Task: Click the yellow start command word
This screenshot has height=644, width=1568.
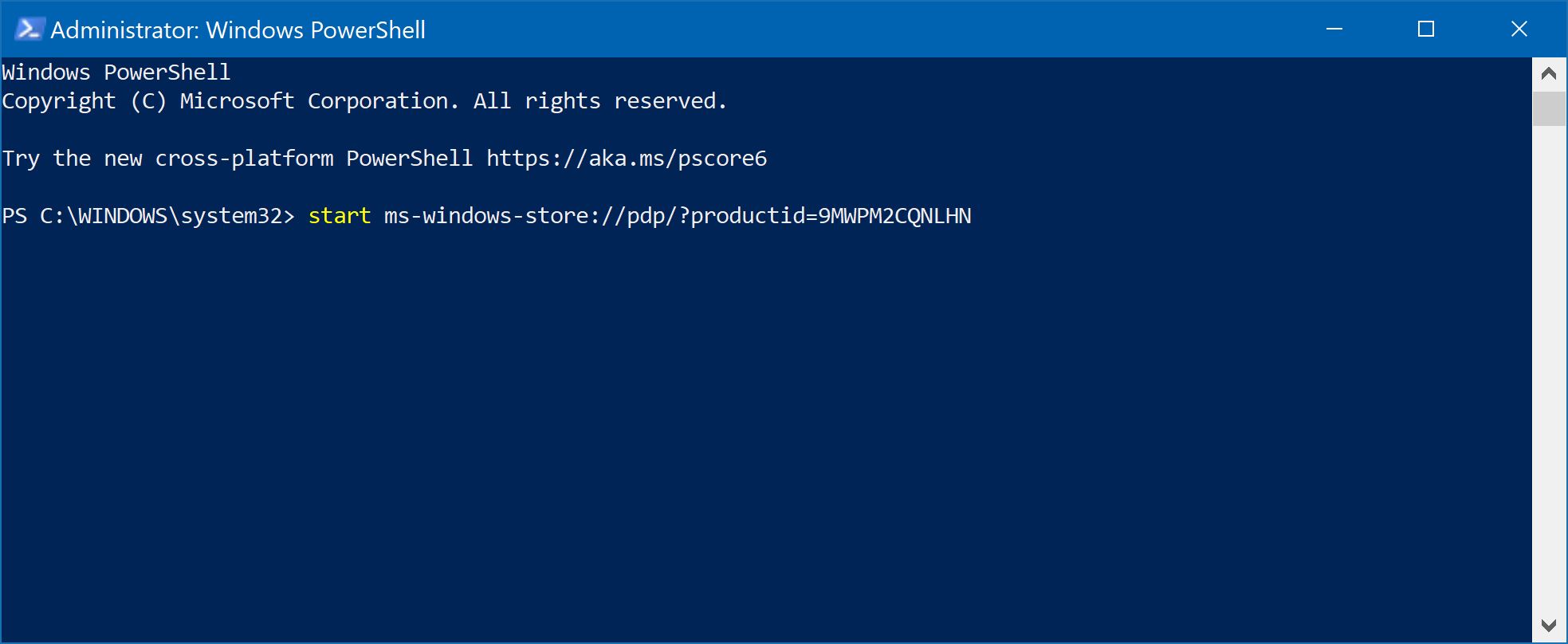Action: (340, 216)
